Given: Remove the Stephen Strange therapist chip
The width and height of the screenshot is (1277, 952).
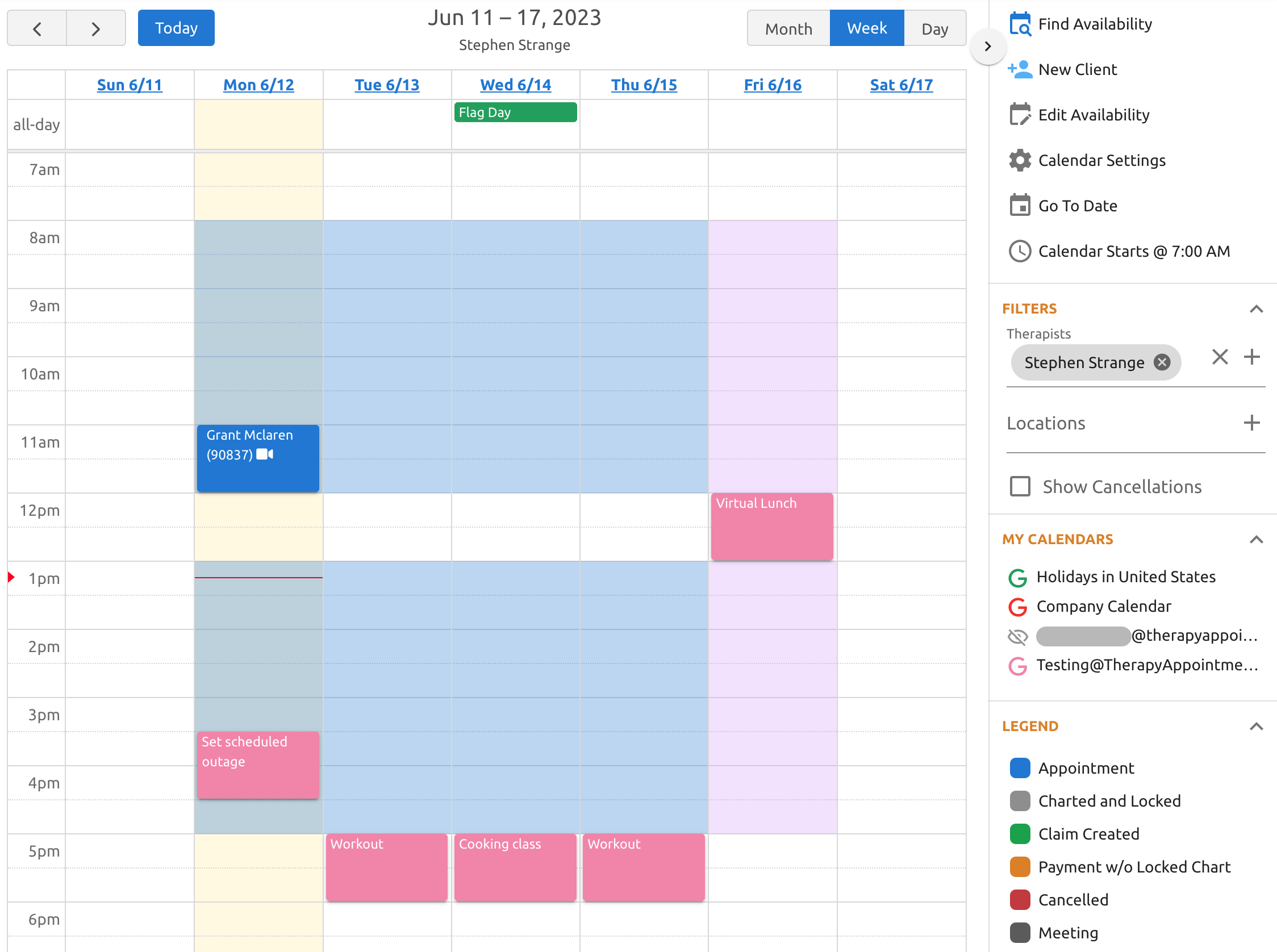Looking at the screenshot, I should click(x=1162, y=362).
